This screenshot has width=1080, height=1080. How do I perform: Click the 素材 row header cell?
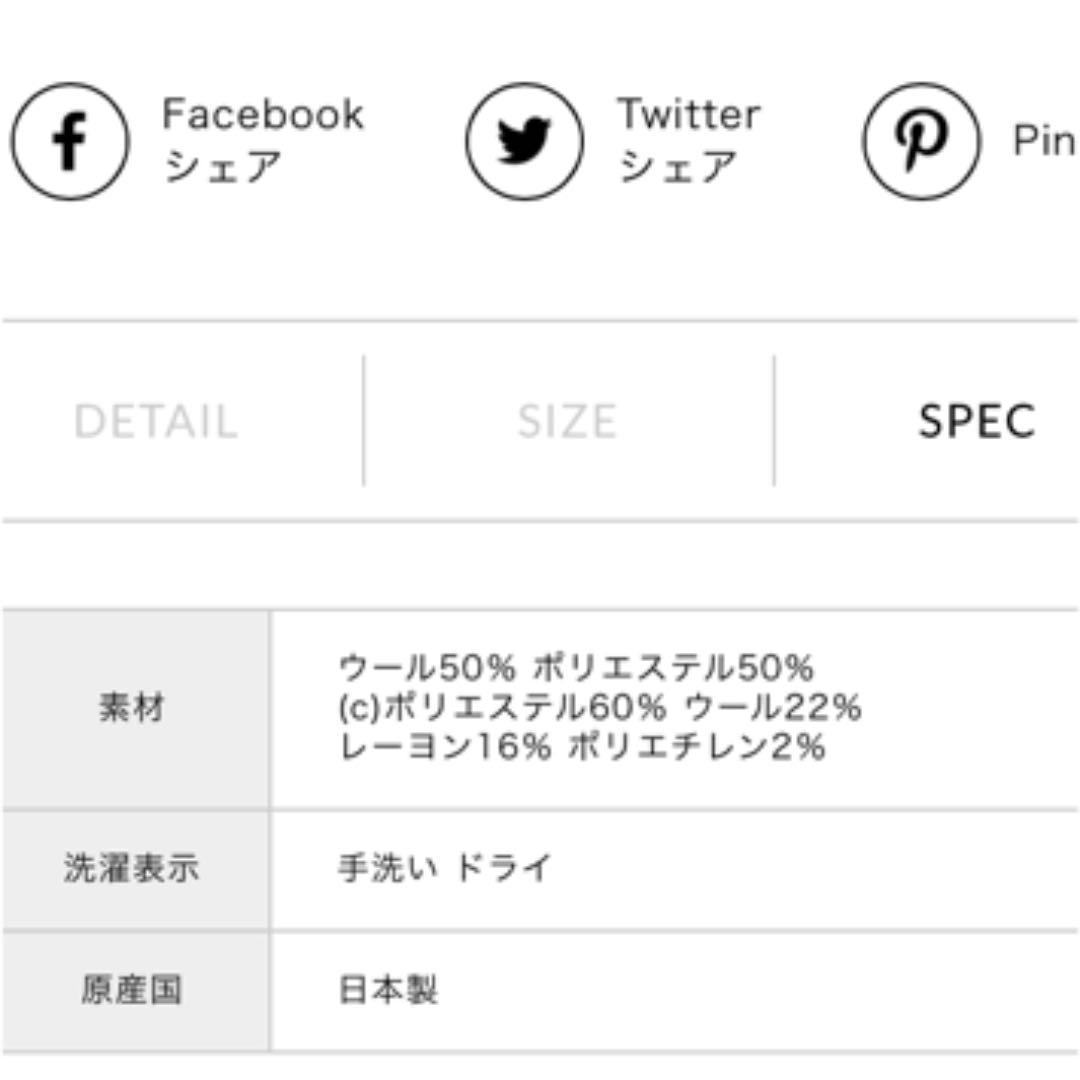(x=135, y=709)
